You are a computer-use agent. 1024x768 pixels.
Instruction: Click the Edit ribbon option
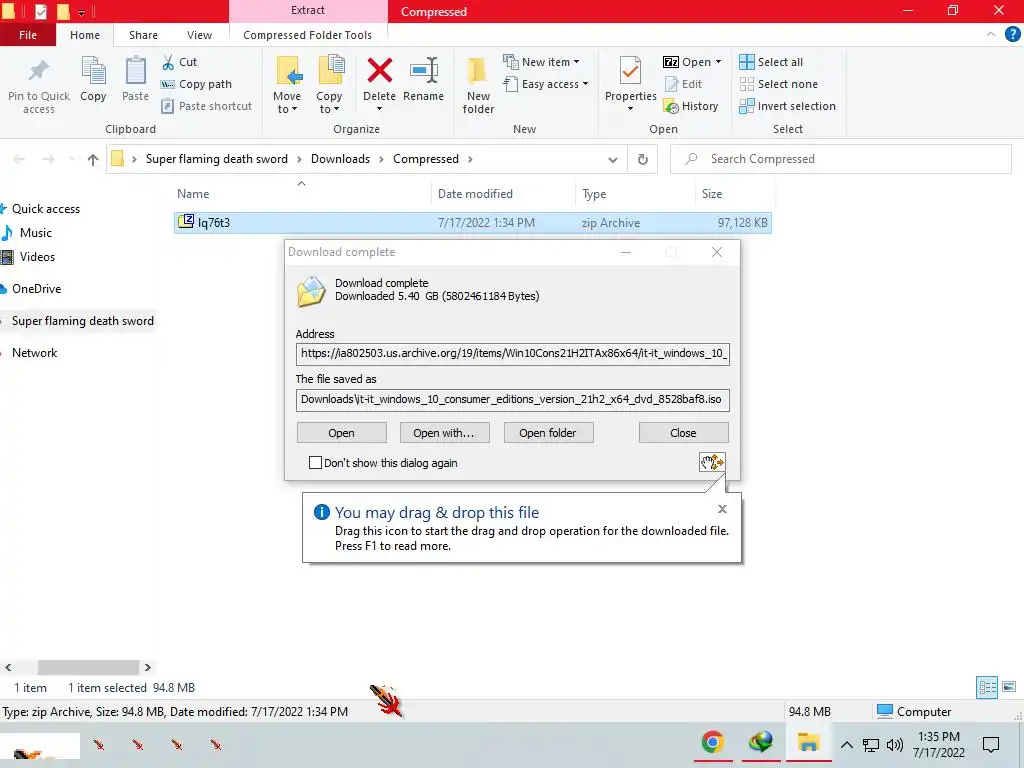(683, 84)
